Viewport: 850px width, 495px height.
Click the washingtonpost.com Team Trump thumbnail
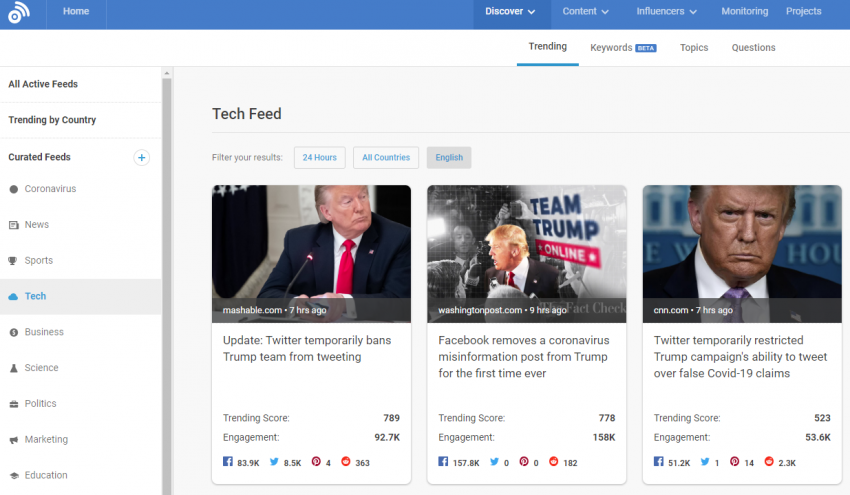coord(526,254)
